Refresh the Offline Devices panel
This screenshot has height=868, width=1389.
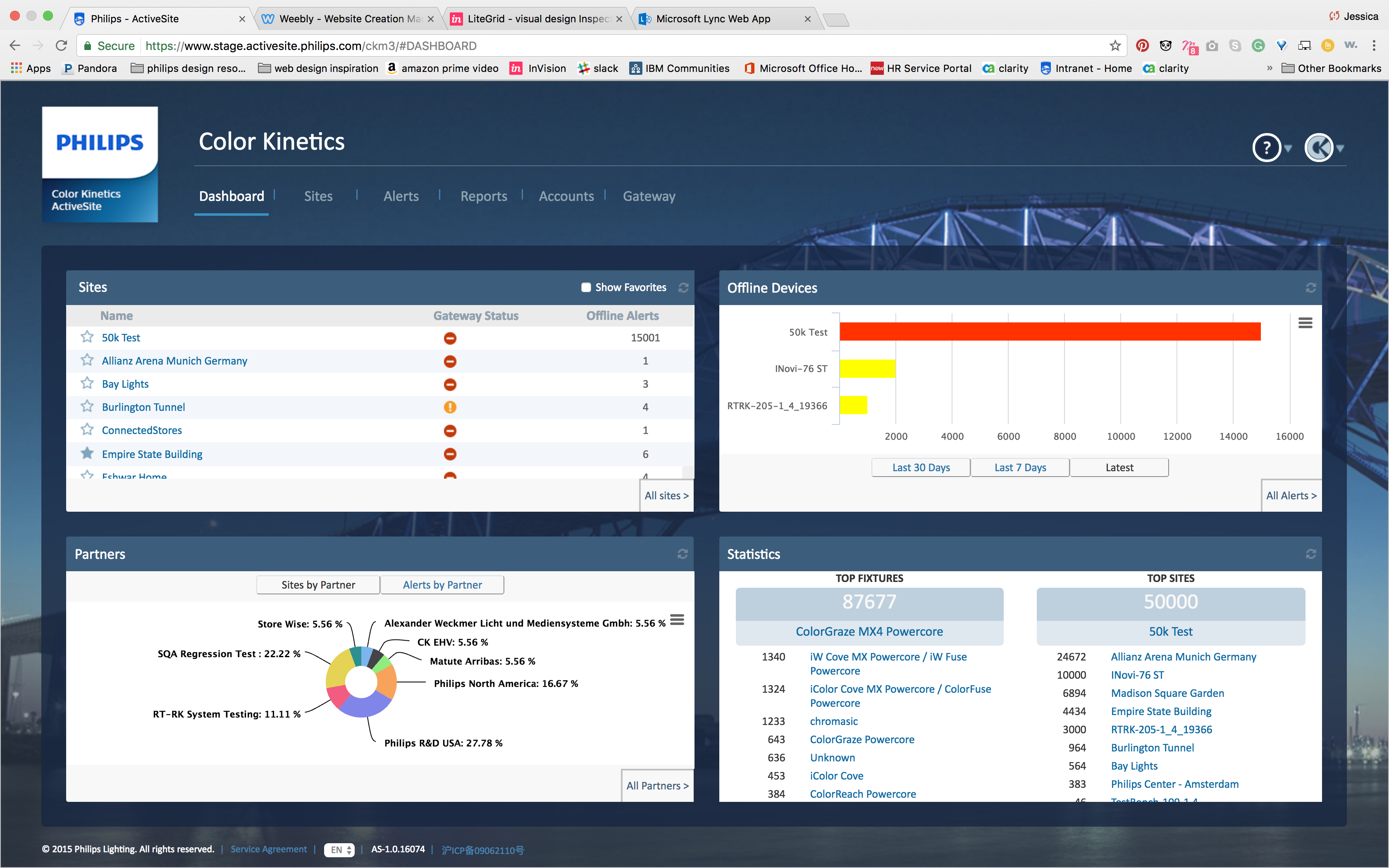tap(1310, 288)
